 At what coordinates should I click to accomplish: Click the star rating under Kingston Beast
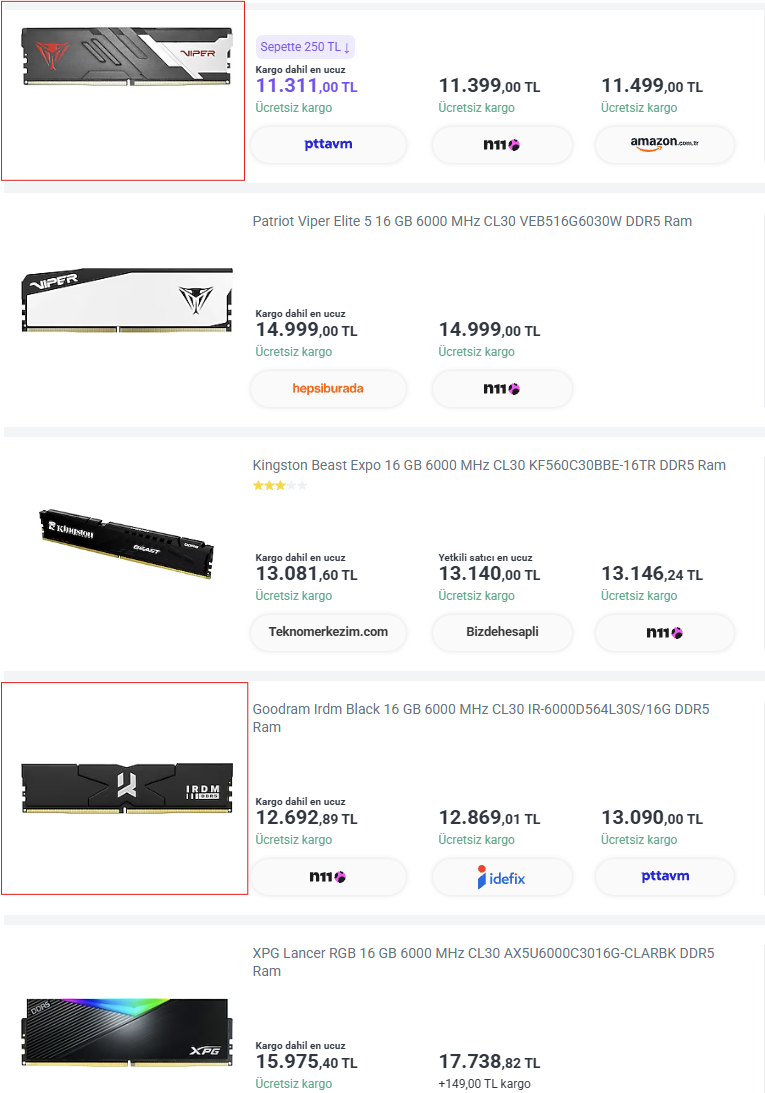tap(280, 485)
